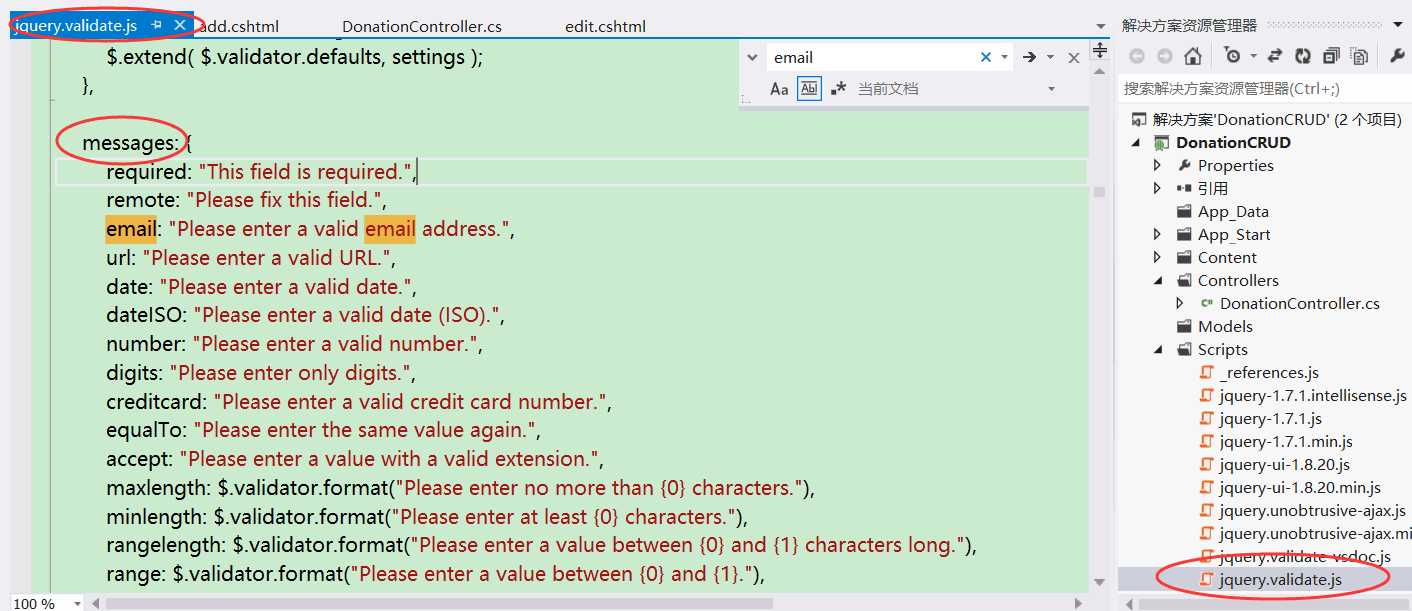Close the find panel
Screen dimensions: 1412x611
click(x=1074, y=58)
